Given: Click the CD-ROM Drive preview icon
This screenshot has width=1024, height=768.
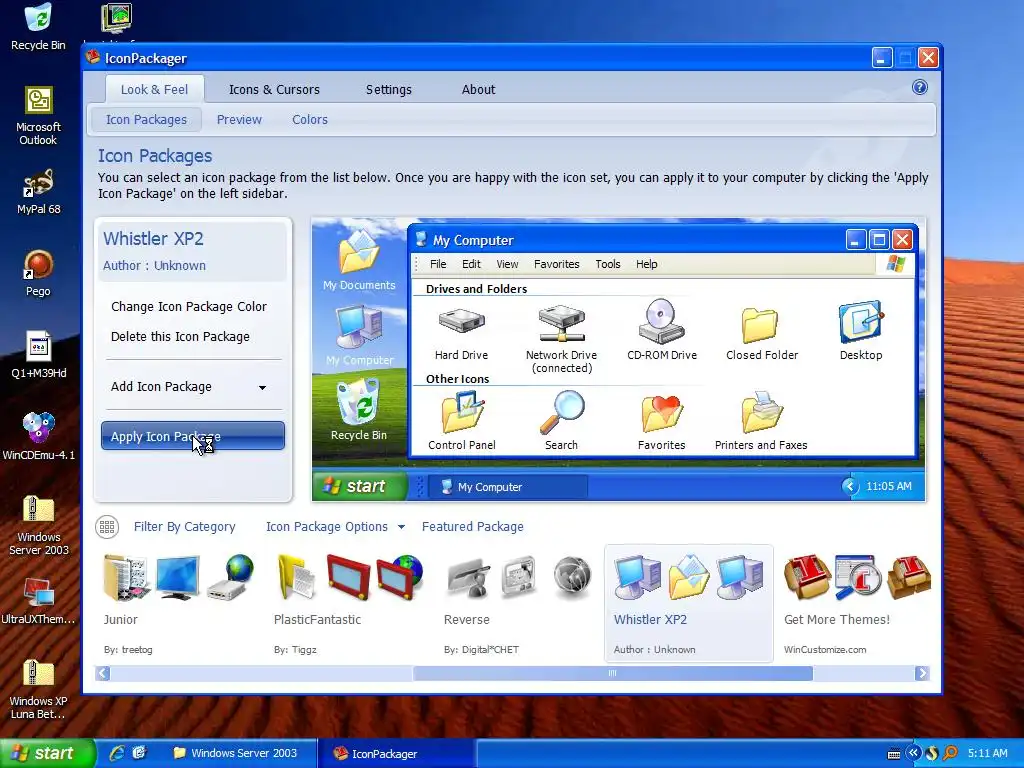Looking at the screenshot, I should pos(662,321).
